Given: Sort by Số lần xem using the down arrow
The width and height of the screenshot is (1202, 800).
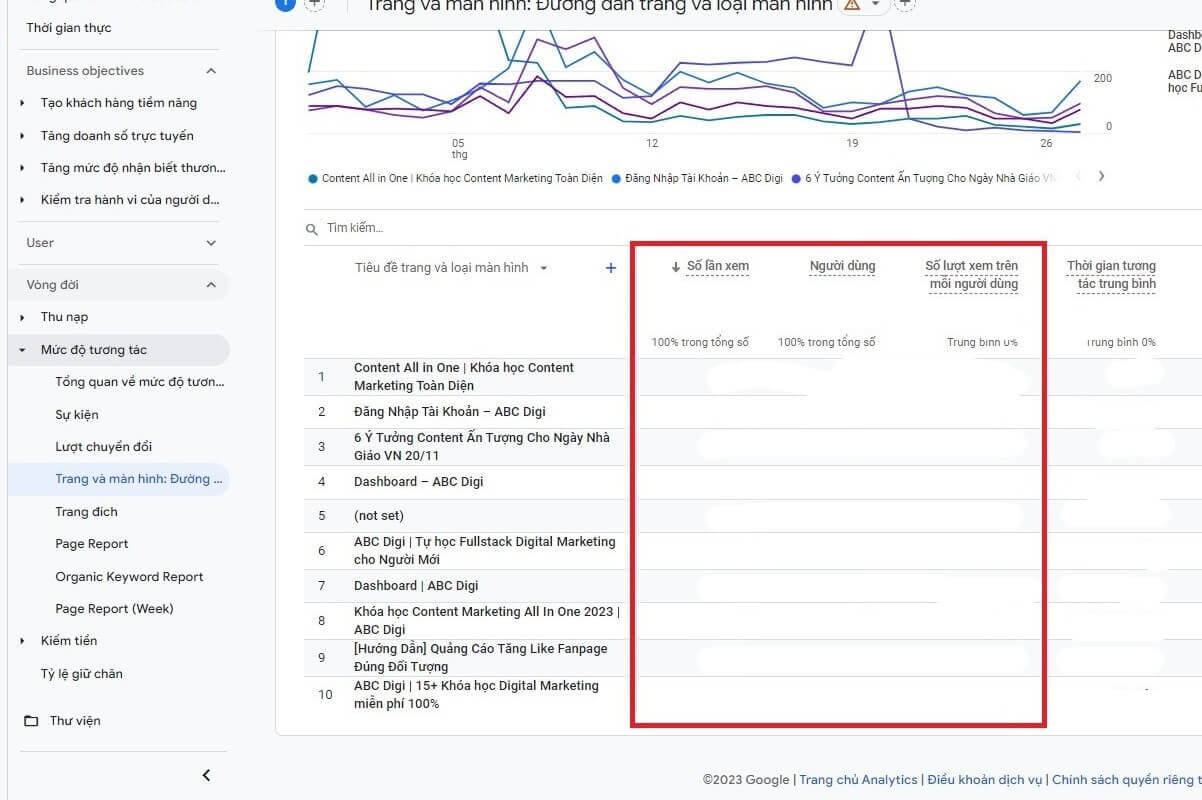Looking at the screenshot, I should pyautogui.click(x=676, y=267).
